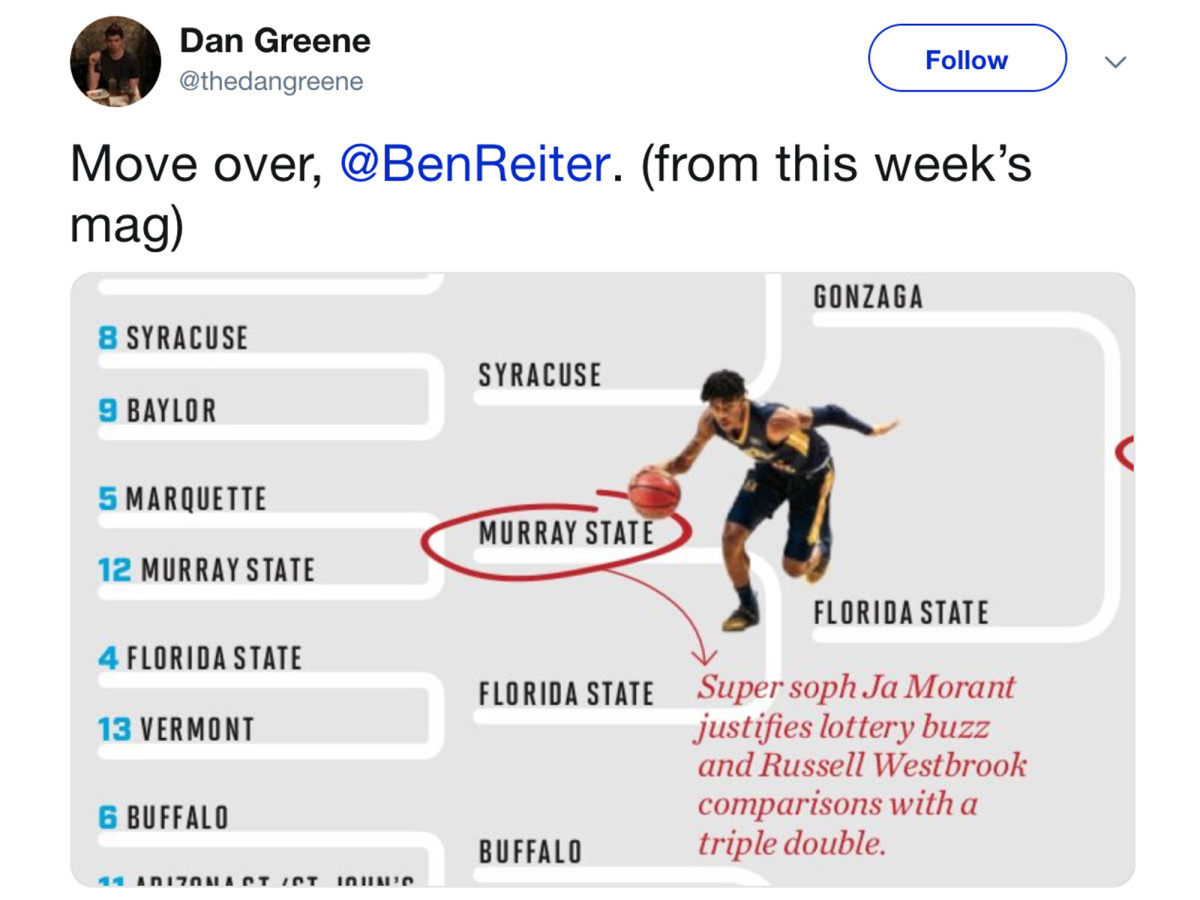Expand the Murray State bracket slot

click(x=567, y=533)
